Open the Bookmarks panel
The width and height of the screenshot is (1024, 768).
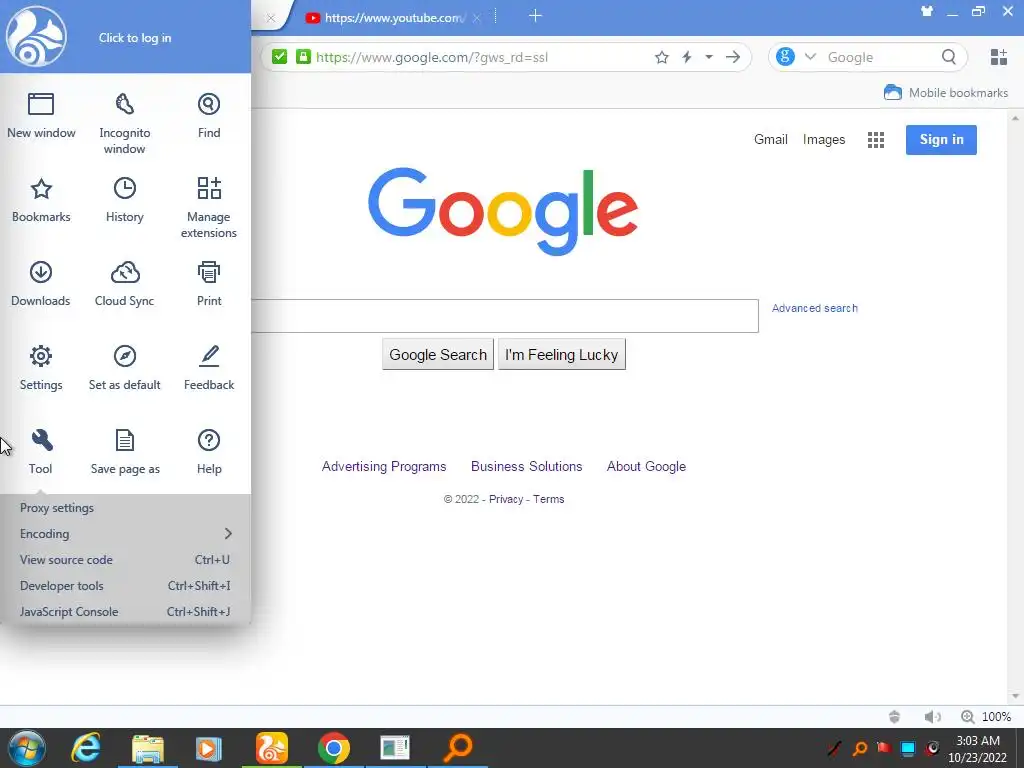41,200
